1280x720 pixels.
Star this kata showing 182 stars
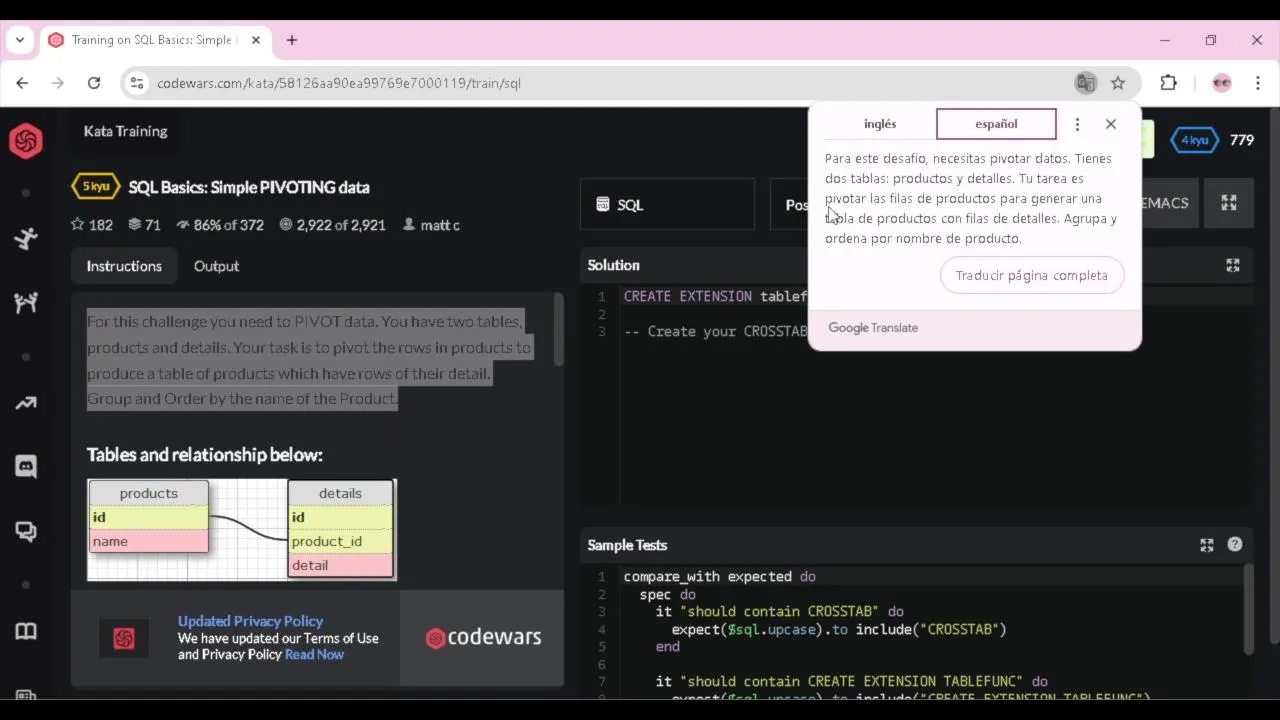click(92, 225)
